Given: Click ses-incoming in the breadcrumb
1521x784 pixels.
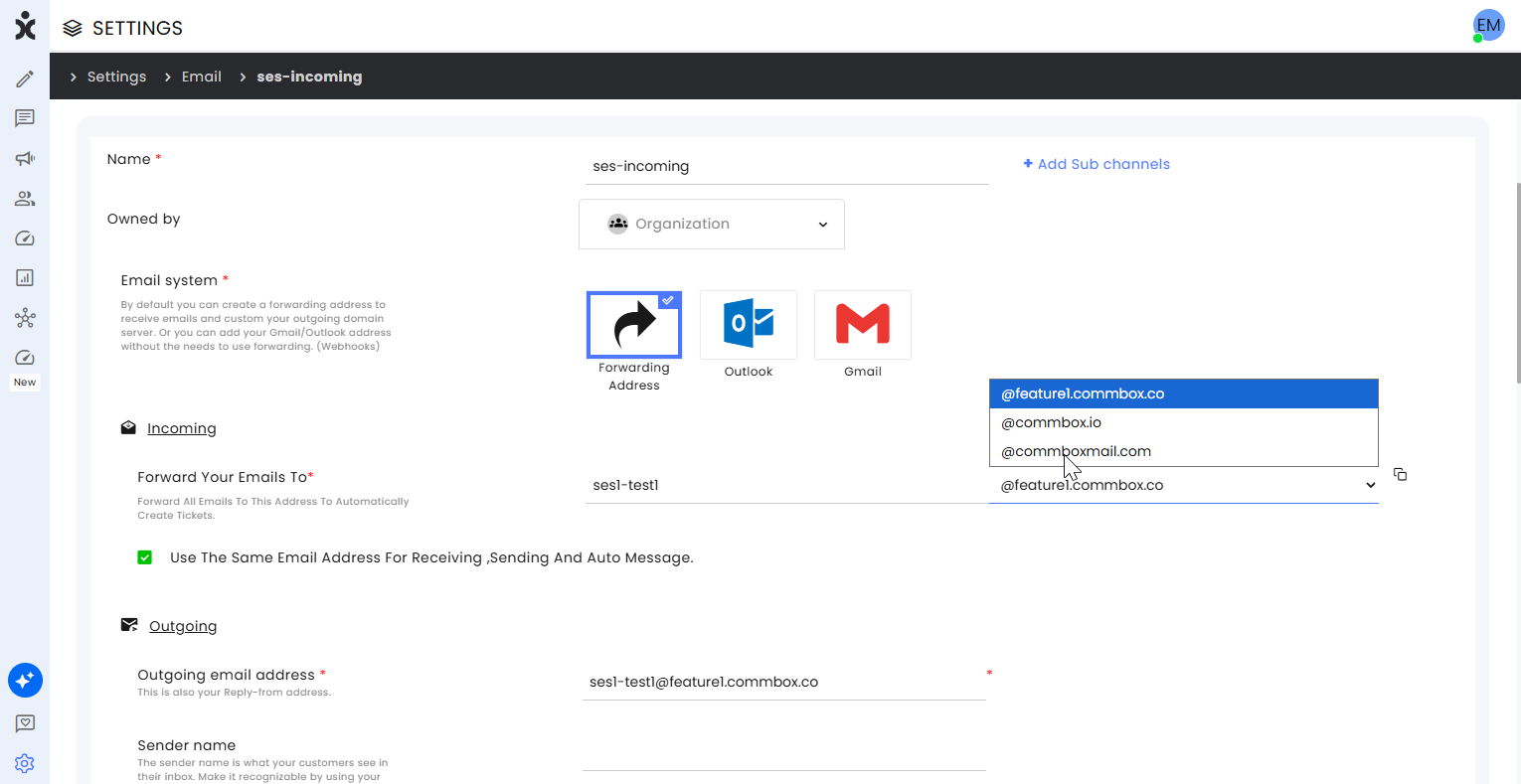Looking at the screenshot, I should [309, 77].
